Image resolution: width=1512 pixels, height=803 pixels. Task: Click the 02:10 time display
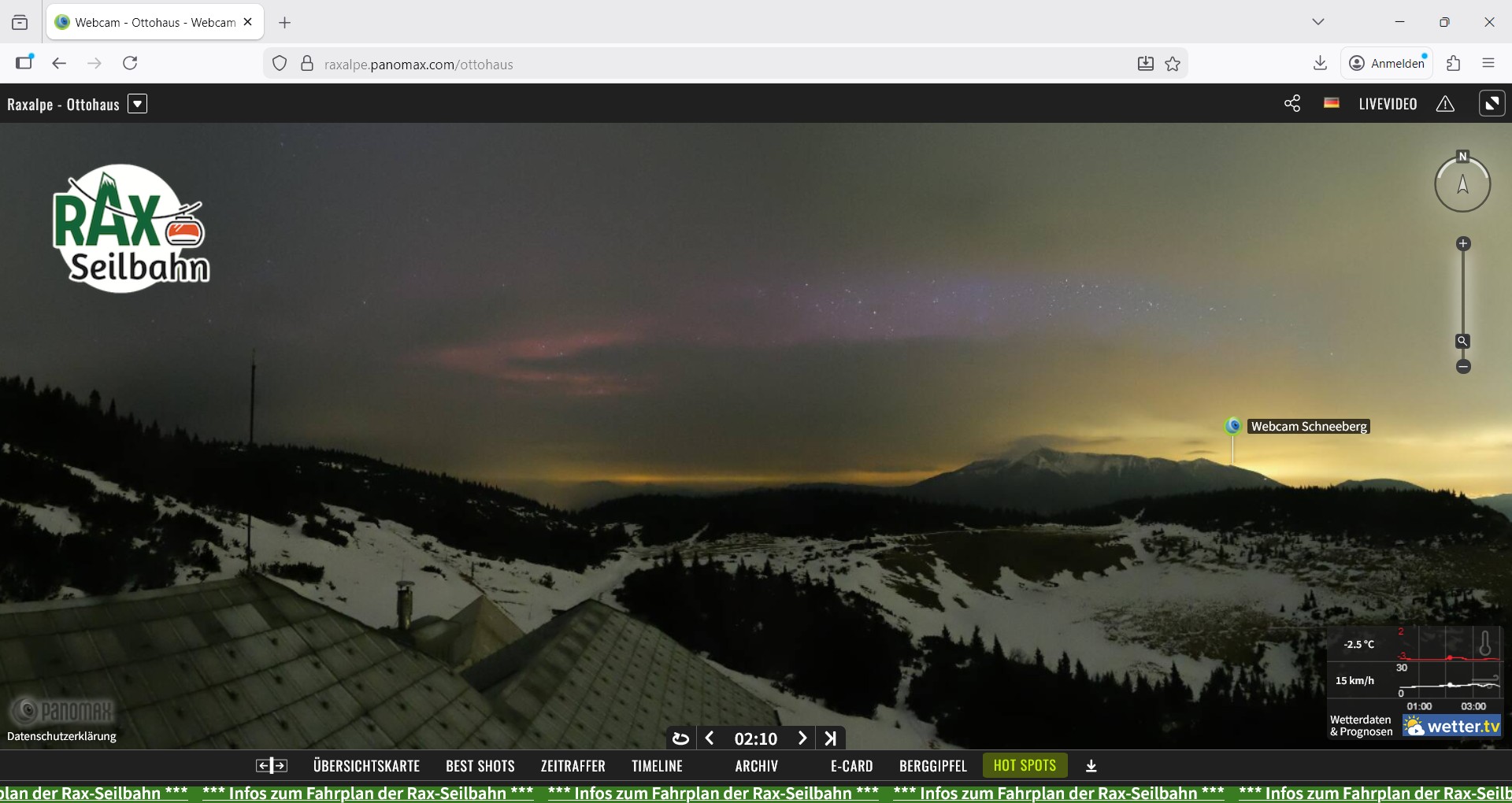tap(756, 738)
